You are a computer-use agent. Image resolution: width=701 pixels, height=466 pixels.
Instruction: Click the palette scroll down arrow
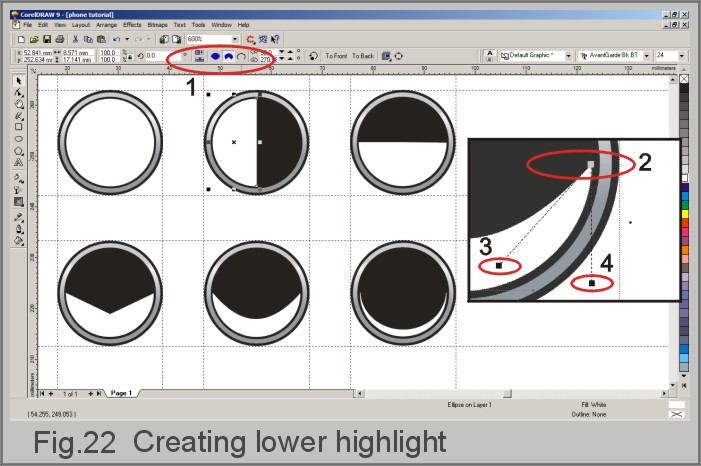(684, 376)
